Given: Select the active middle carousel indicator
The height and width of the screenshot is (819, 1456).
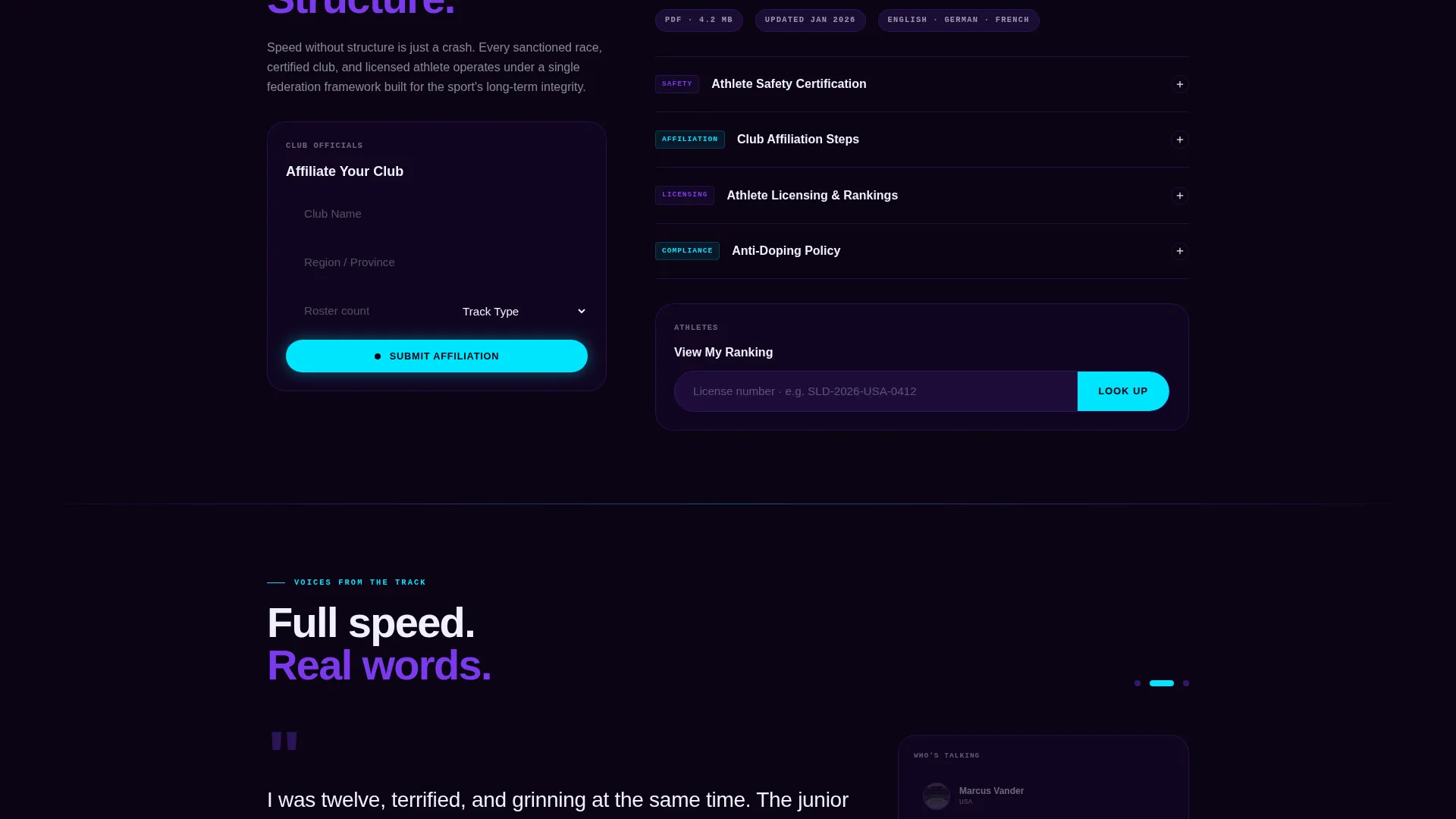Looking at the screenshot, I should click(1162, 683).
